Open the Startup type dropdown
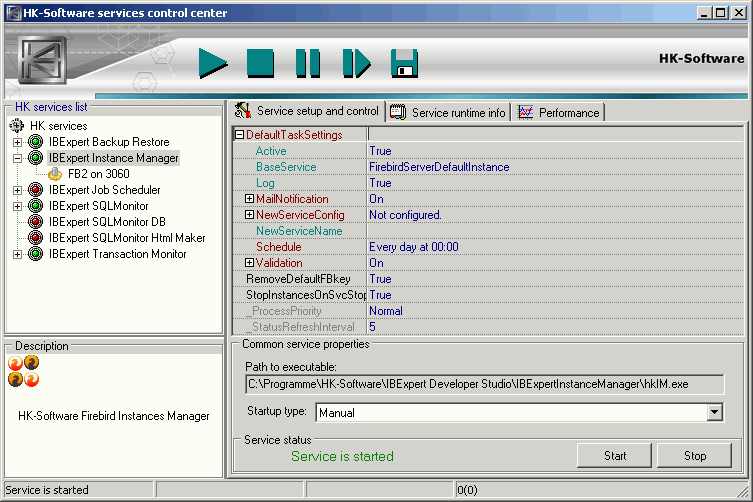The width and height of the screenshot is (753, 502). [x=715, y=412]
